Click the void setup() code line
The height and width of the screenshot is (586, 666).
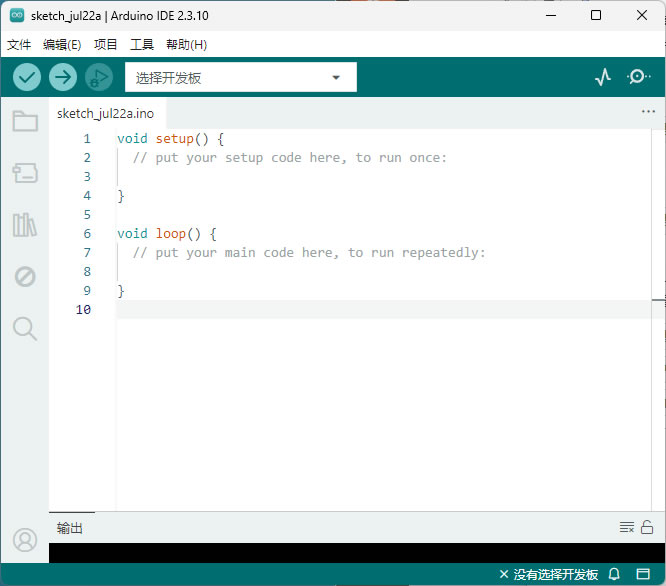(170, 139)
